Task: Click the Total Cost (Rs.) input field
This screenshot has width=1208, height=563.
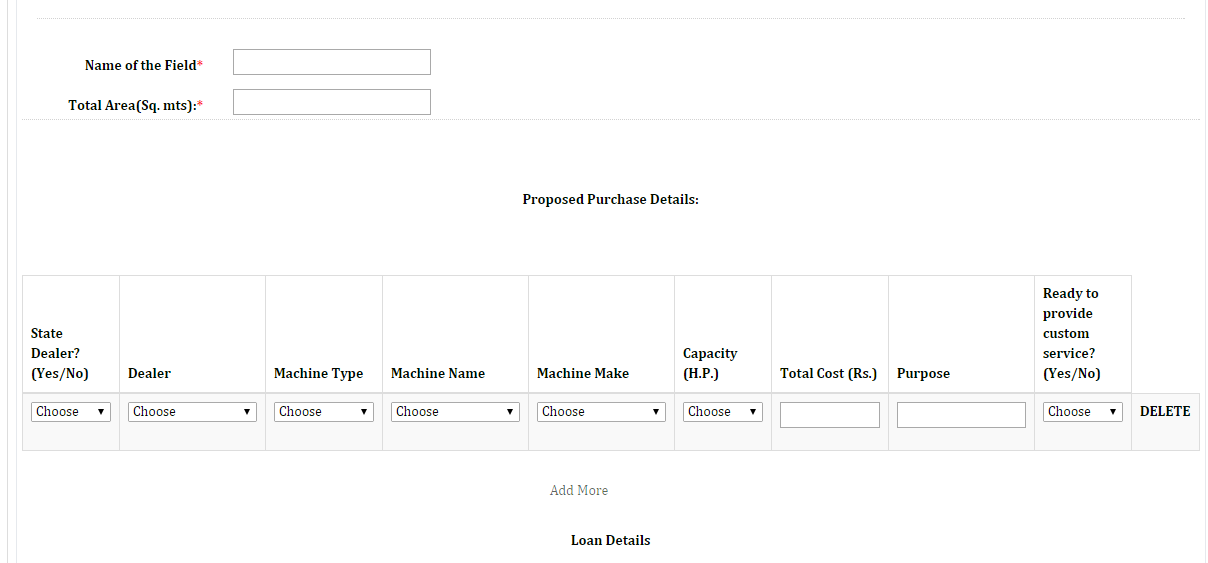Action: coord(830,415)
